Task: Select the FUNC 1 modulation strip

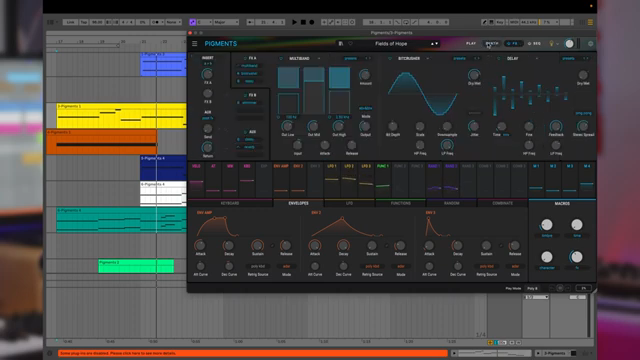Action: (383, 179)
